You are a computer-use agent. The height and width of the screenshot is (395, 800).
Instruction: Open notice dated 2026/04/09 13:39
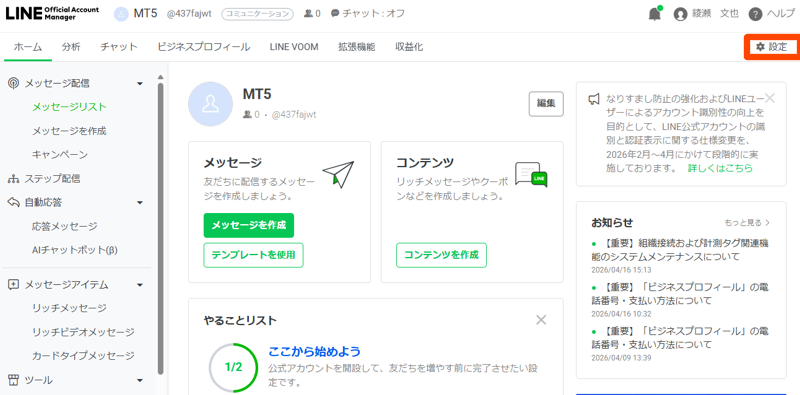point(681,338)
